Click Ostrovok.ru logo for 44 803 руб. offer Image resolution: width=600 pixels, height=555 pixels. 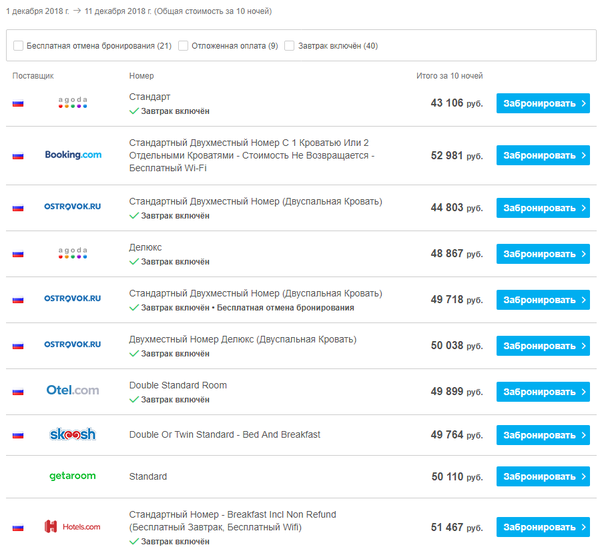(73, 207)
